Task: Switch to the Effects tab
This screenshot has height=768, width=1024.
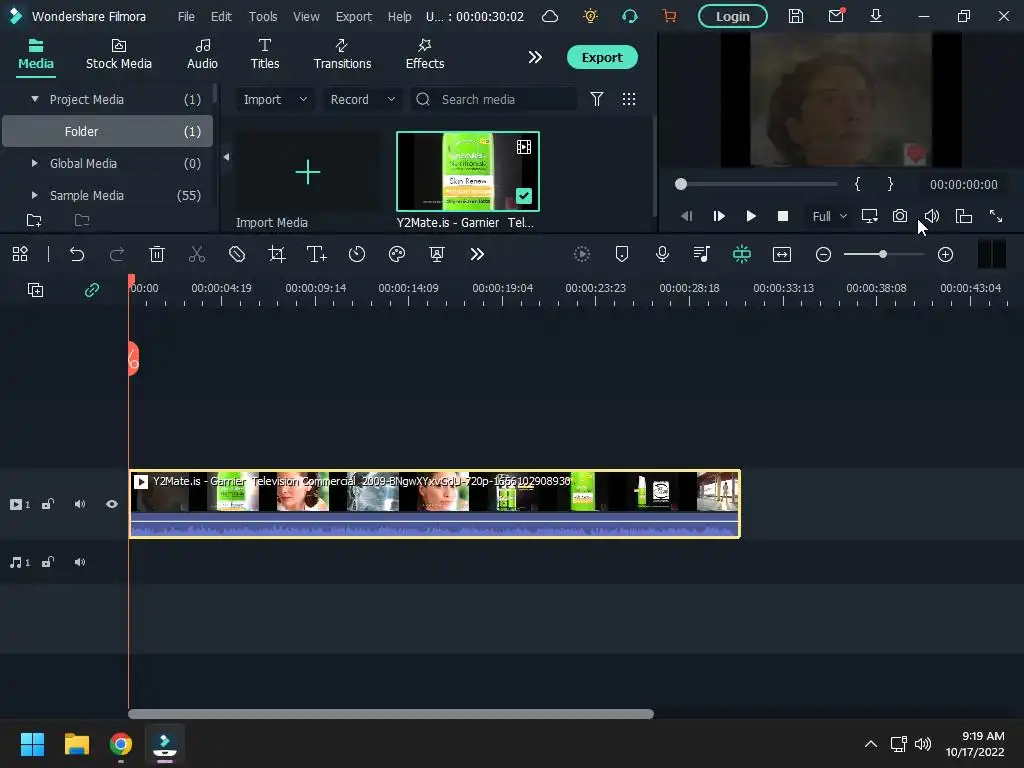Action: pyautogui.click(x=424, y=55)
